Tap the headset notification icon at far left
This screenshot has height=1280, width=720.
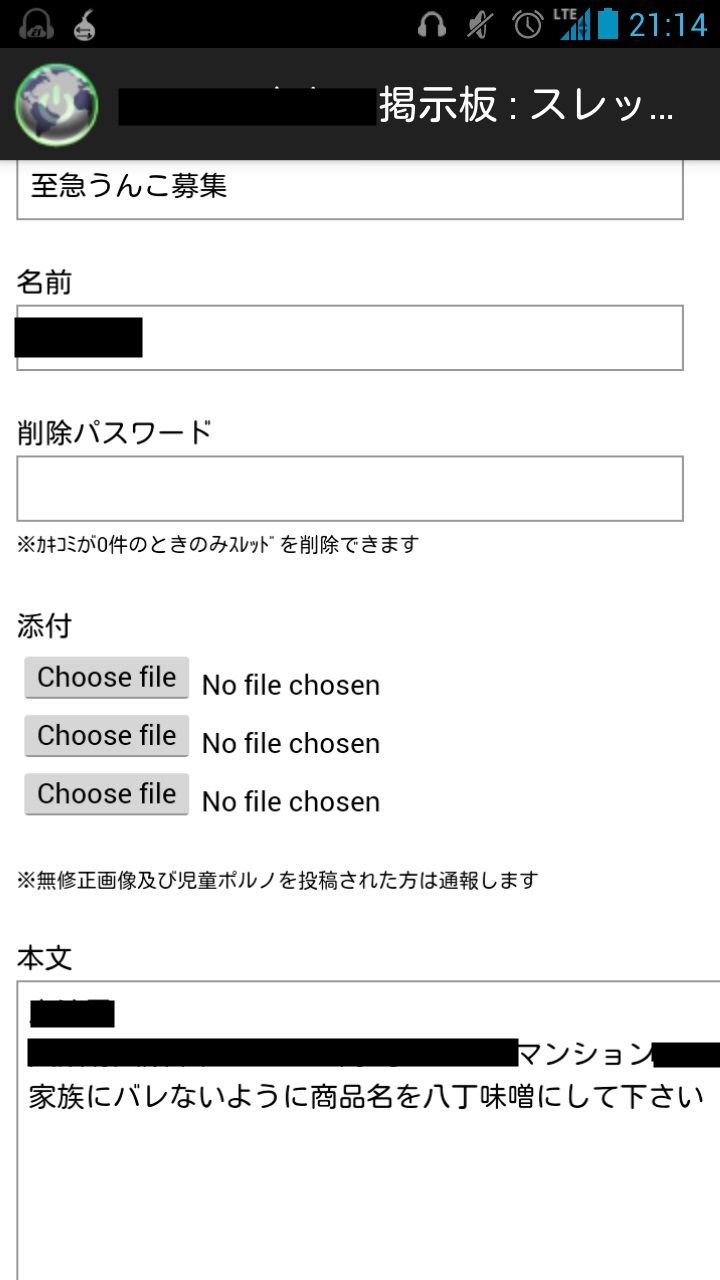click(36, 24)
